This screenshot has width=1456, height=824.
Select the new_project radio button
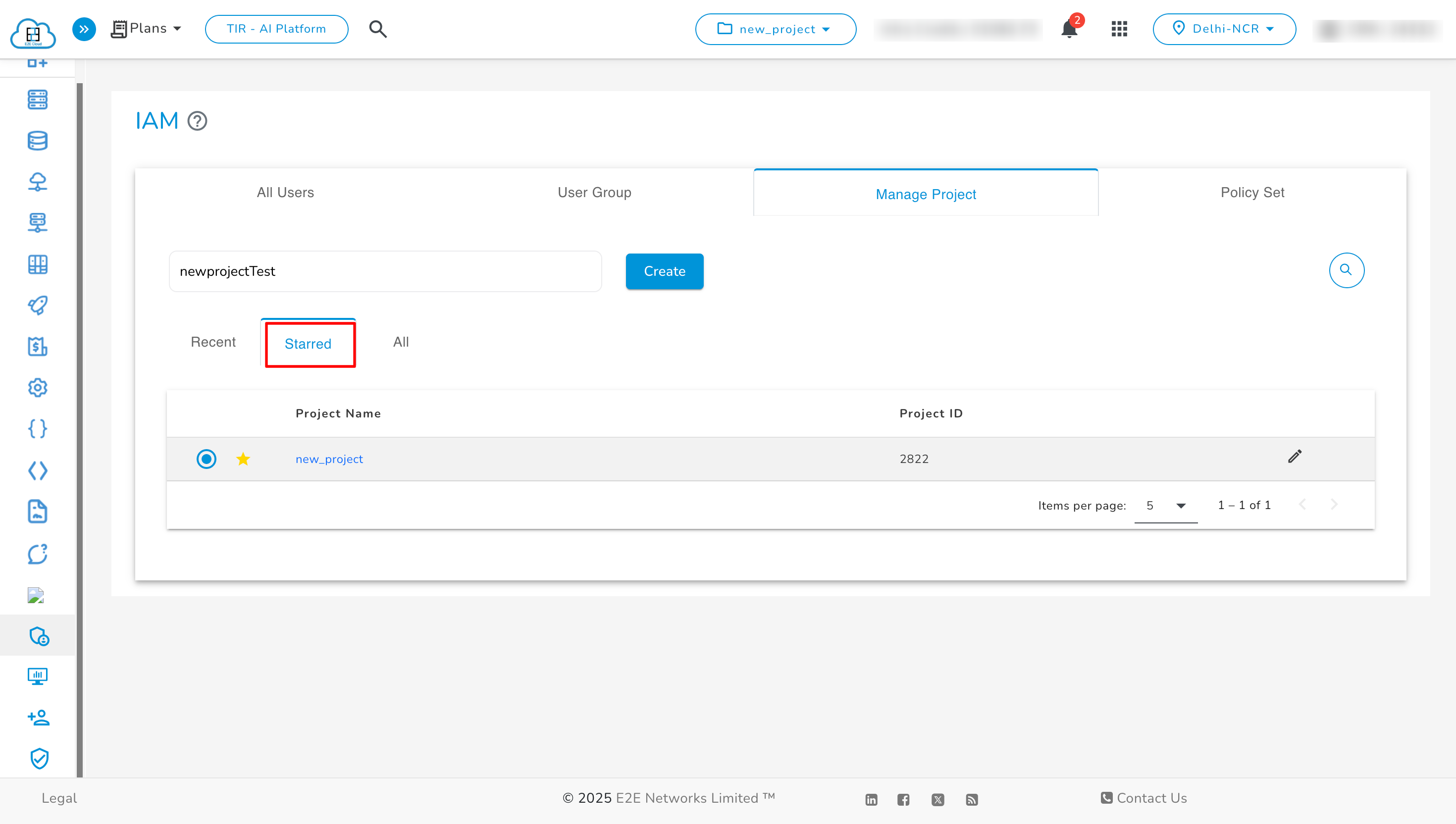206,459
